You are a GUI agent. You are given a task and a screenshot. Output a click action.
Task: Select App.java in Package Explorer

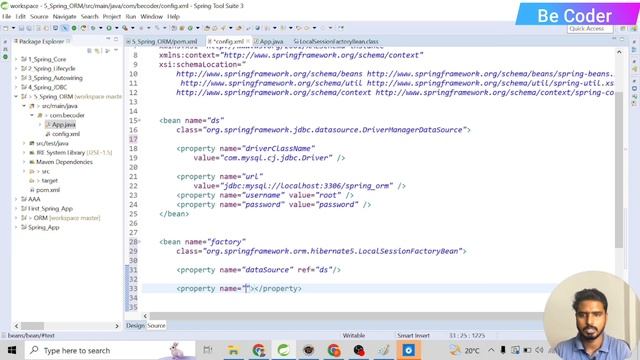(x=63, y=125)
